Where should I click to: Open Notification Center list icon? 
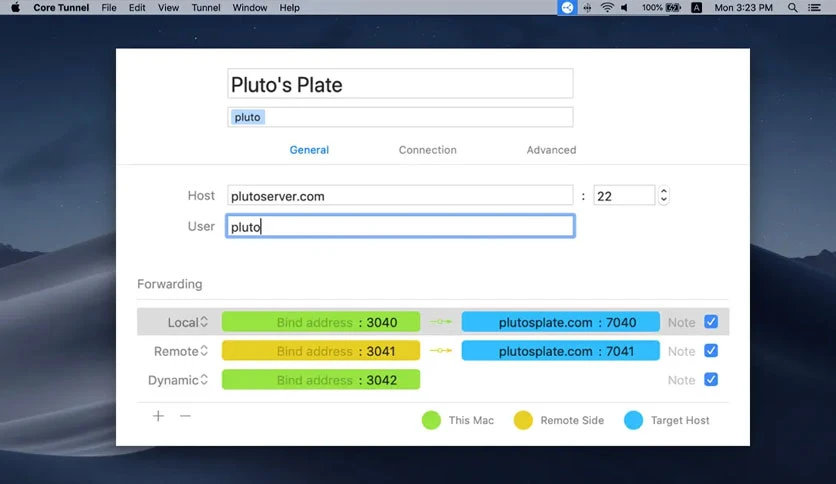tap(814, 7)
